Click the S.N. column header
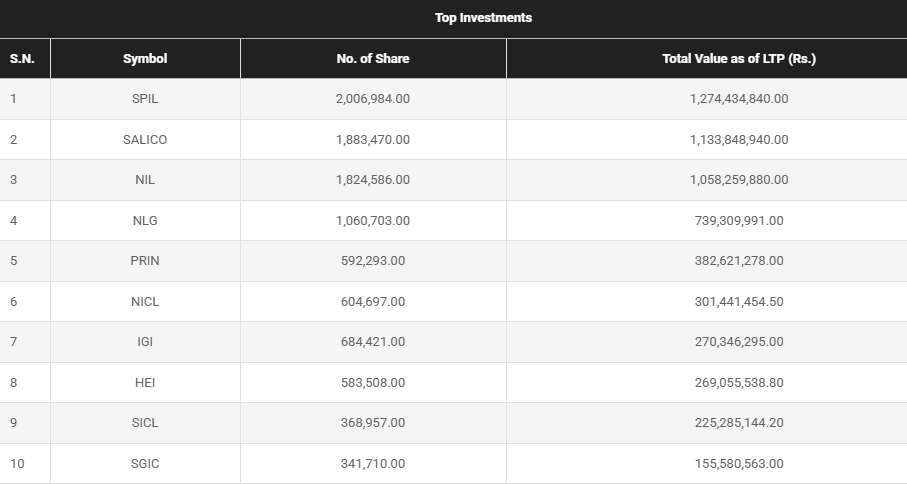 point(22,59)
